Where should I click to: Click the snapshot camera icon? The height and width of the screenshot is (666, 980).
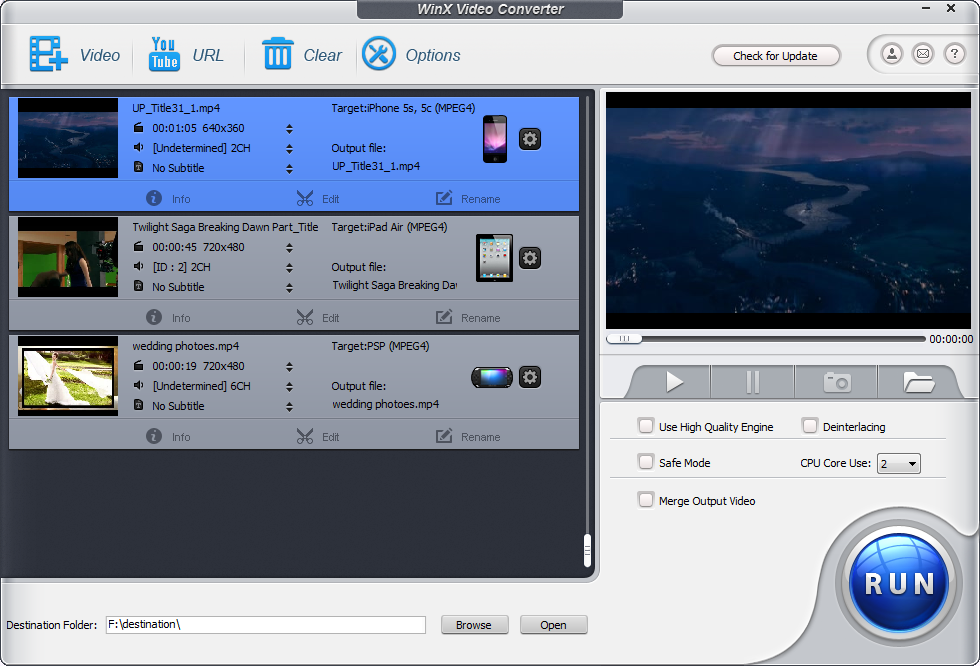click(836, 382)
